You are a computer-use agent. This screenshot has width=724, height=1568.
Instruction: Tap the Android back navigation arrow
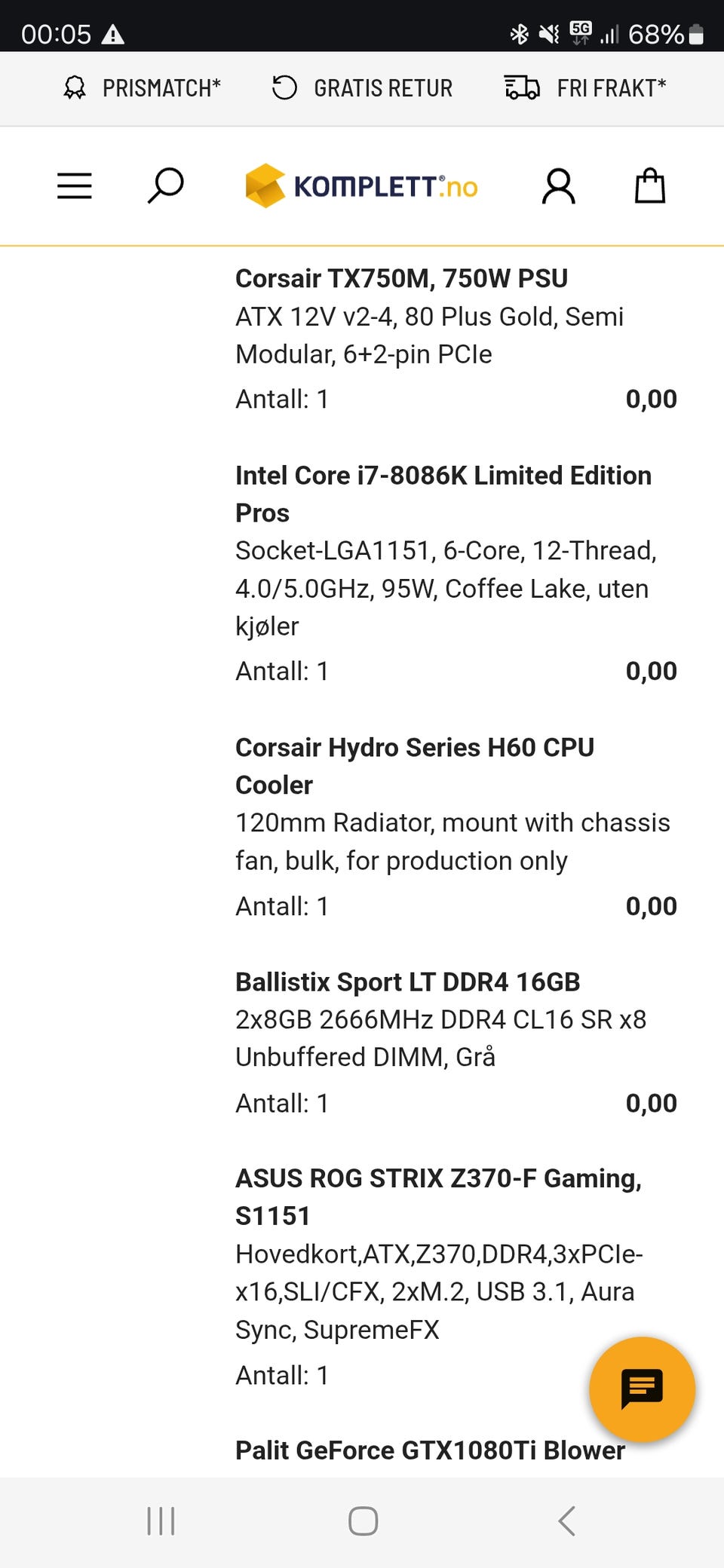[x=567, y=1521]
